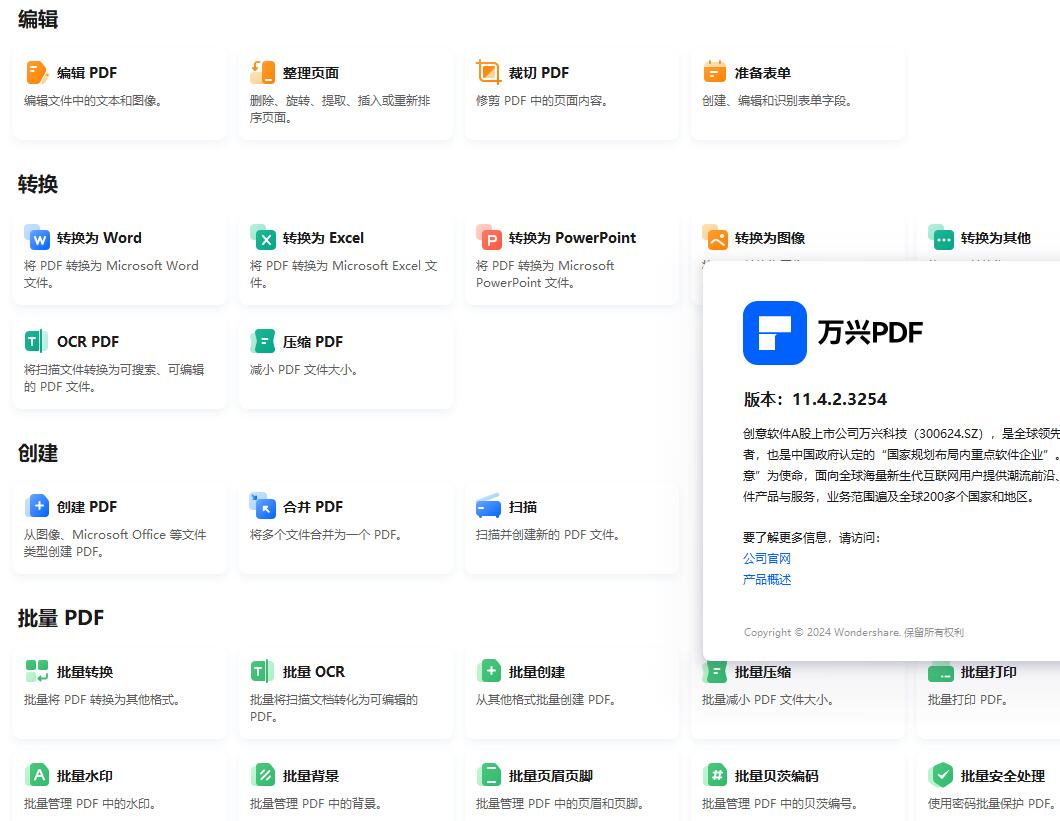The height and width of the screenshot is (821, 1060).
Task: Click the 转换为 Excel icon
Action: point(262,237)
